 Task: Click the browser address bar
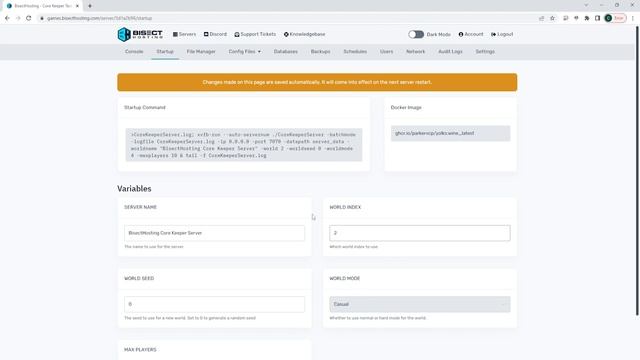tap(286, 18)
